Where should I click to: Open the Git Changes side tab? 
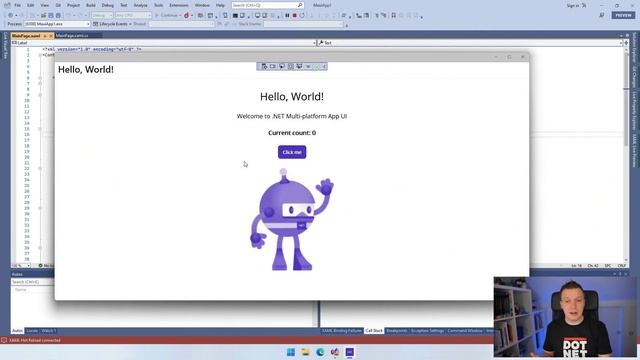coord(634,77)
